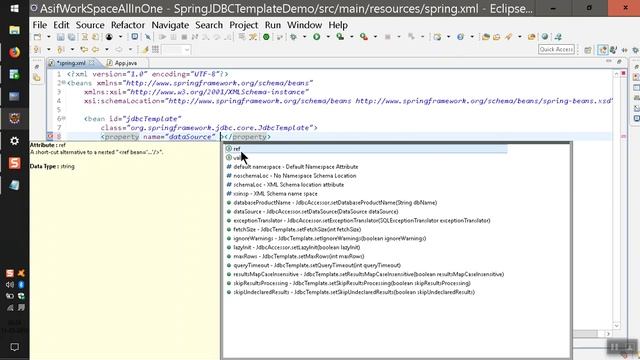
Task: Select 'skipUndeclaredResults' proposal
Action: coord(354,292)
